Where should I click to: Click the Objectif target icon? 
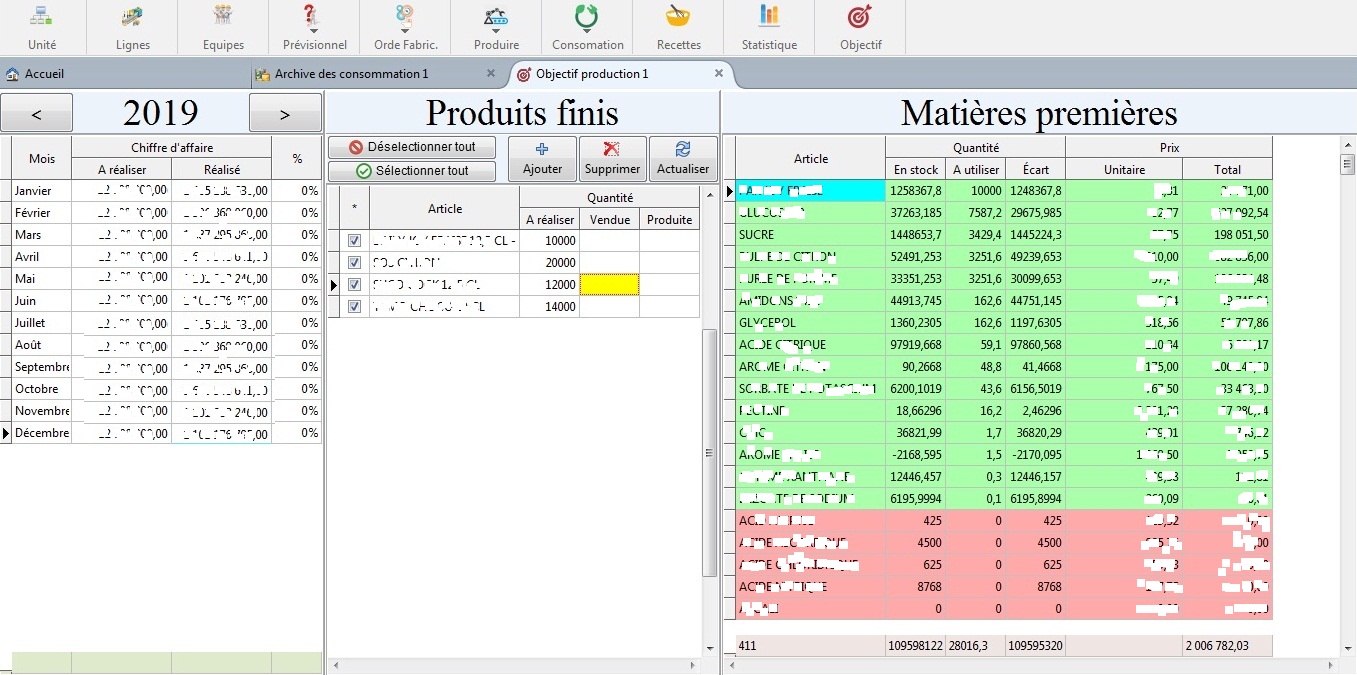(x=860, y=17)
